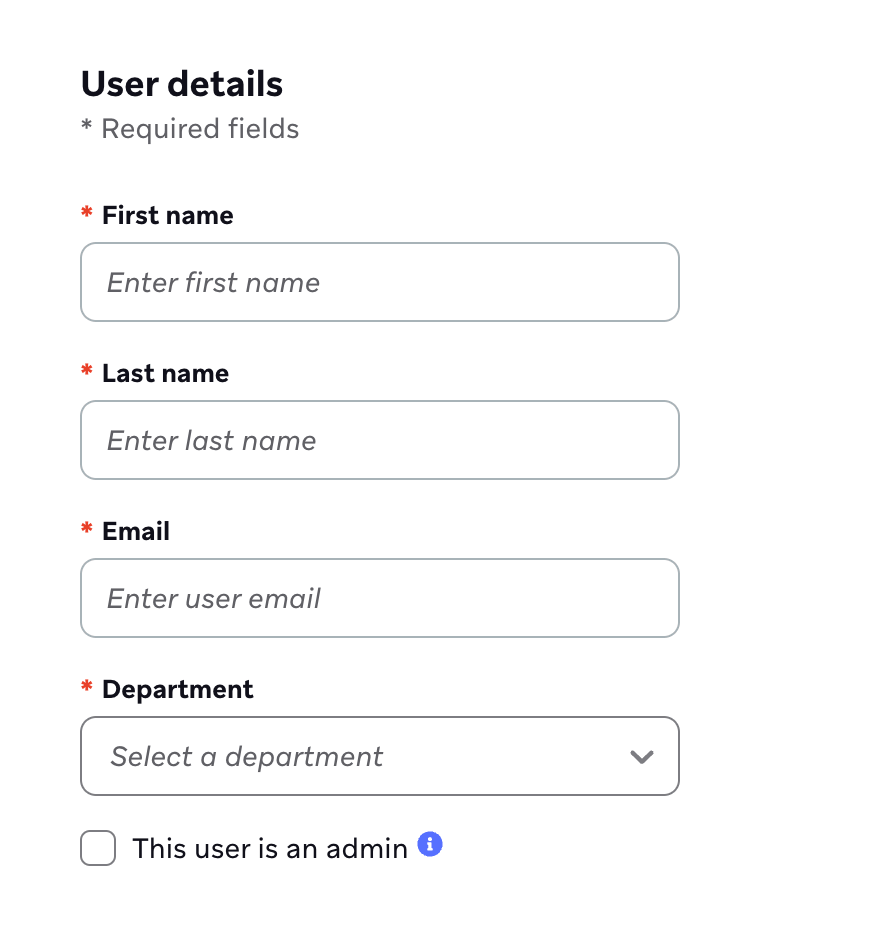Click the red asterisk beside Department
Image resolution: width=874 pixels, height=942 pixels.
tap(87, 688)
